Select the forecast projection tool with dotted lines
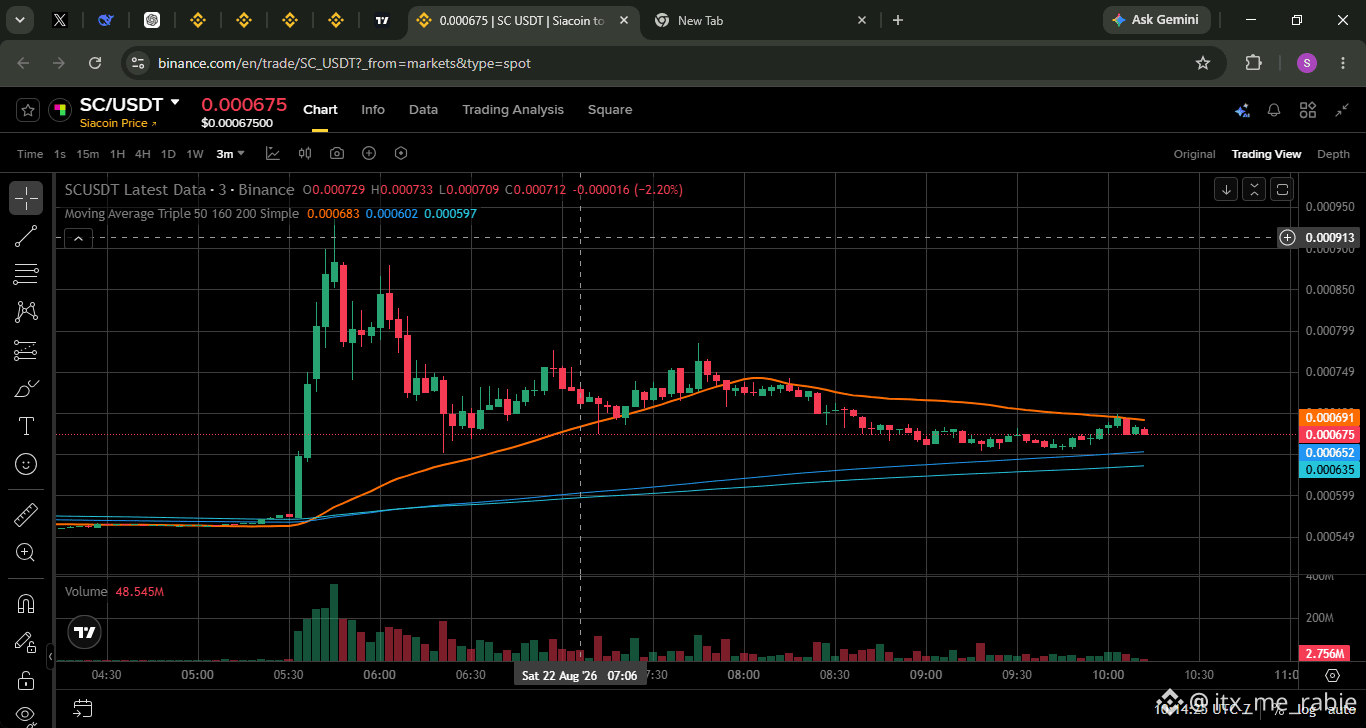The image size is (1366, 728). tap(26, 350)
